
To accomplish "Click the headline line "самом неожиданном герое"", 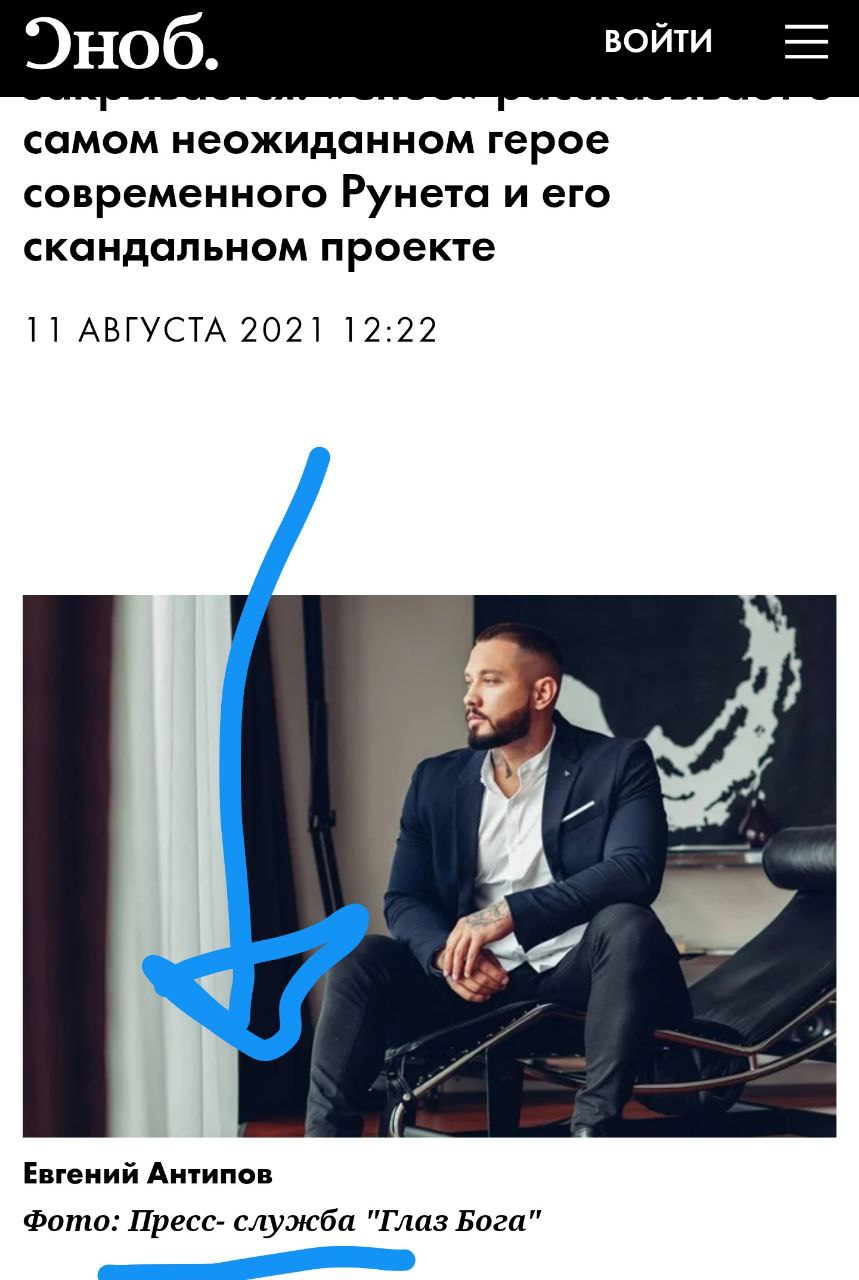I will coord(316,140).
